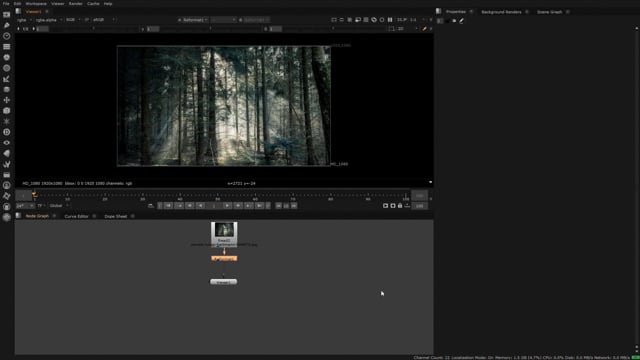This screenshot has height=360, width=640.
Task: Switch to the Curve Editor tab
Action: click(x=76, y=216)
